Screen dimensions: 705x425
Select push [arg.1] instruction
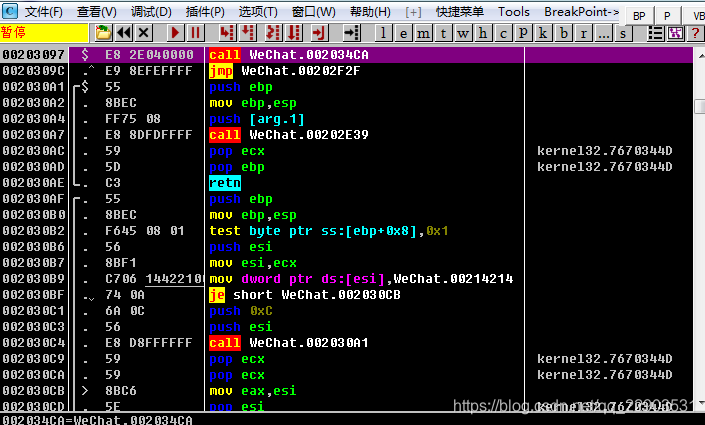(x=257, y=119)
